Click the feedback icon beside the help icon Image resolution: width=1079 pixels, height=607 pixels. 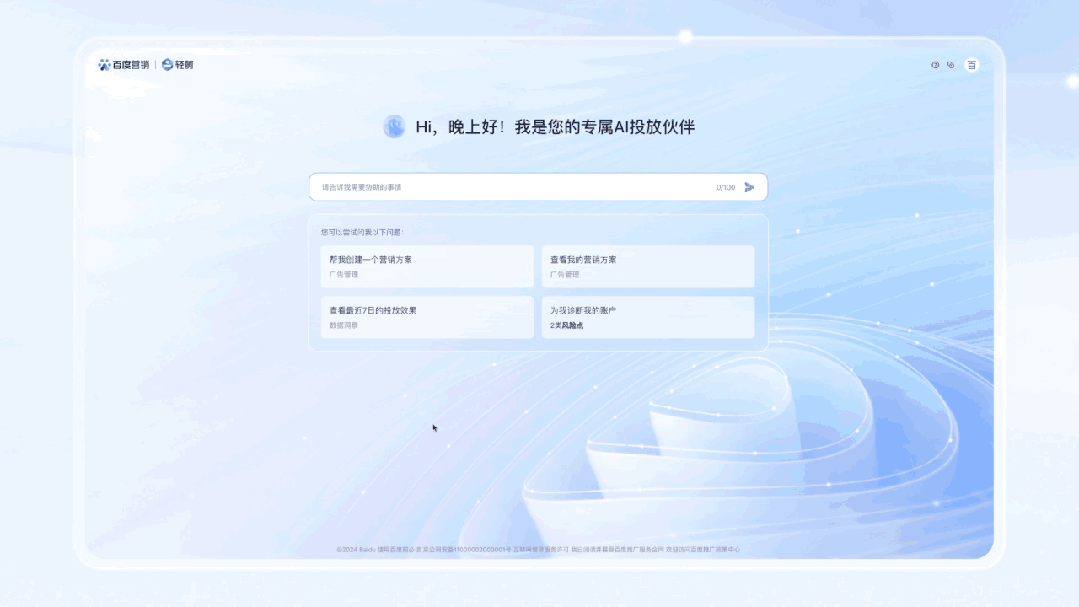coord(950,64)
